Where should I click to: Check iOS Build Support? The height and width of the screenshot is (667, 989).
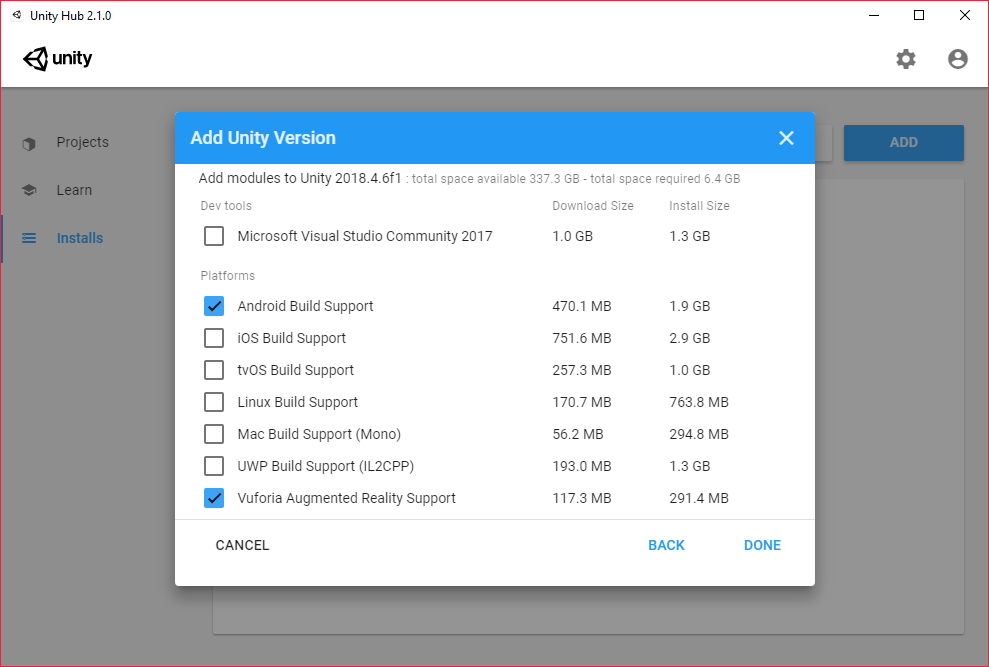coord(213,338)
